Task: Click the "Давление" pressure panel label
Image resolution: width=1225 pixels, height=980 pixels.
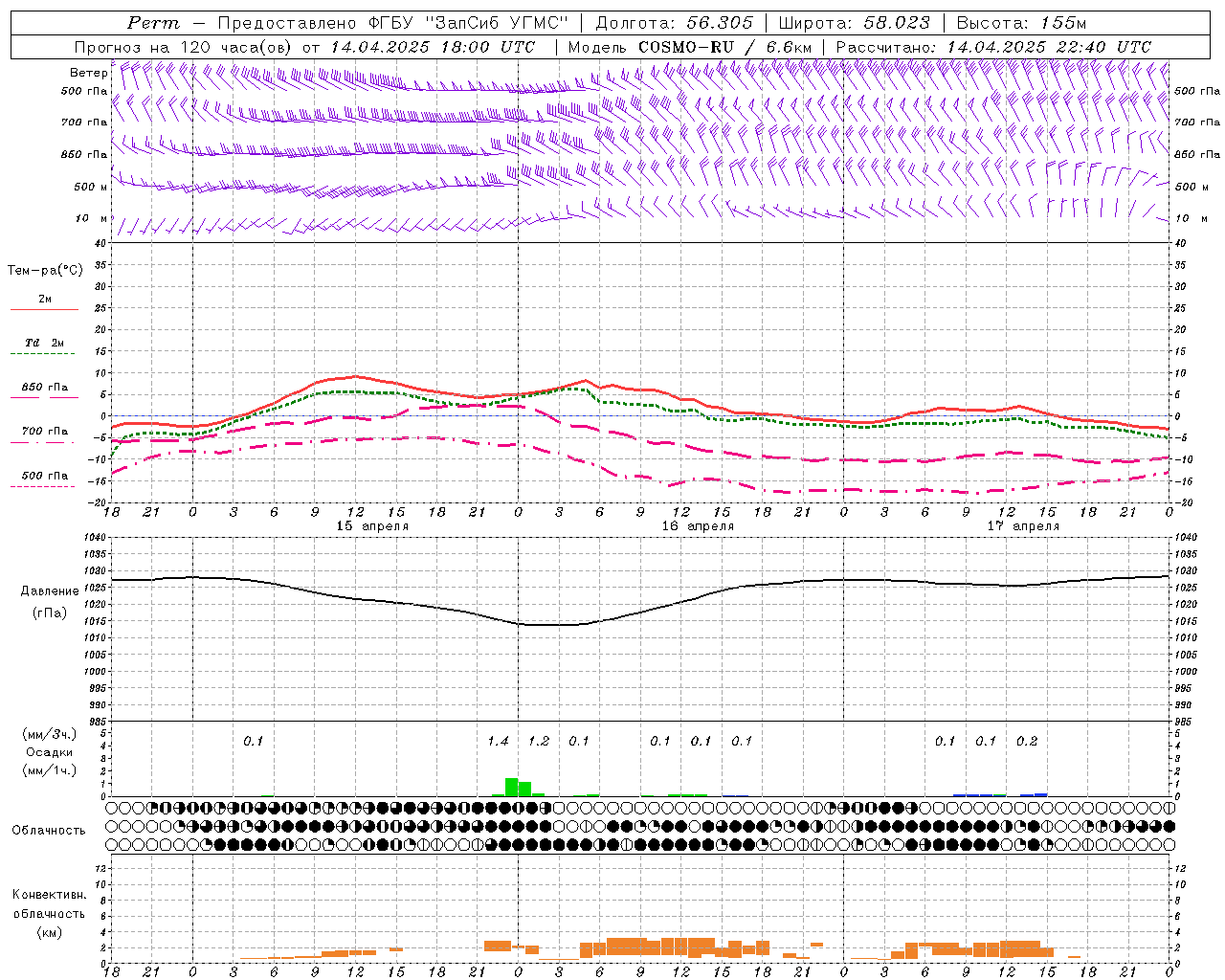Action: coord(50,591)
